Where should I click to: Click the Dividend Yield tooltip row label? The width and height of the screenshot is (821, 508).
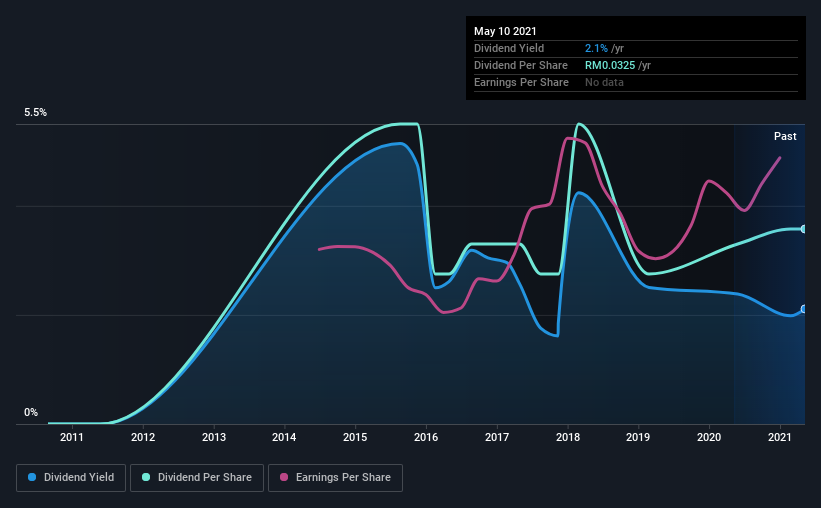(509, 48)
